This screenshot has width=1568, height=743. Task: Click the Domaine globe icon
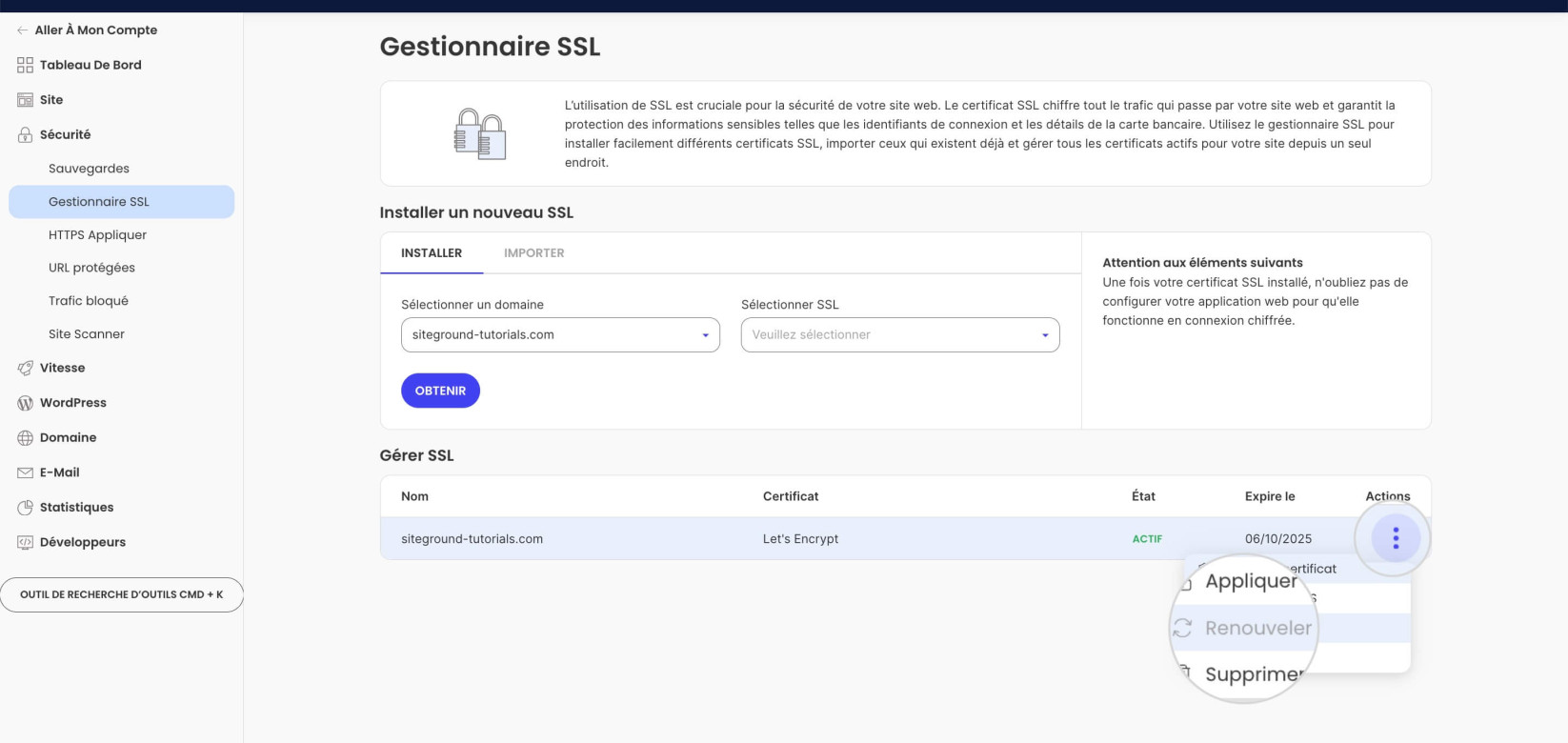pos(25,438)
